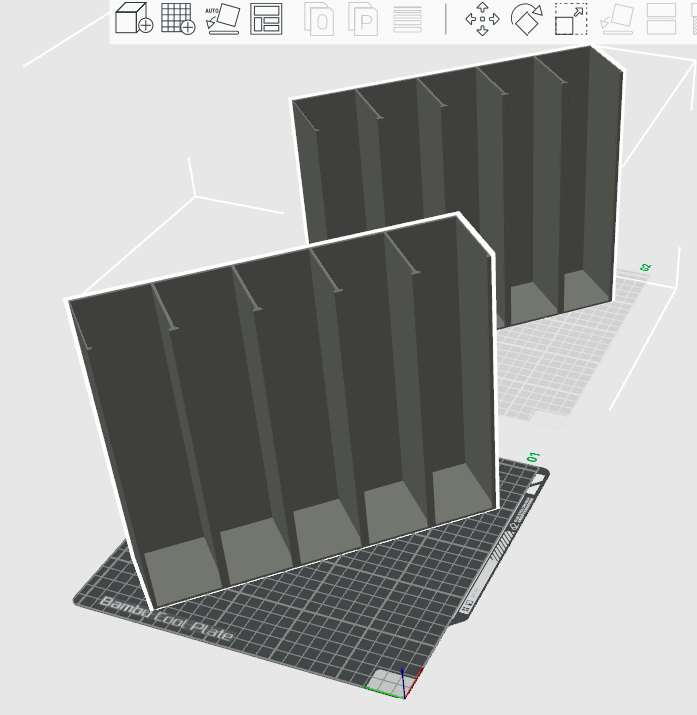Choose the Lay on face tool
The image size is (697, 715).
[616, 19]
